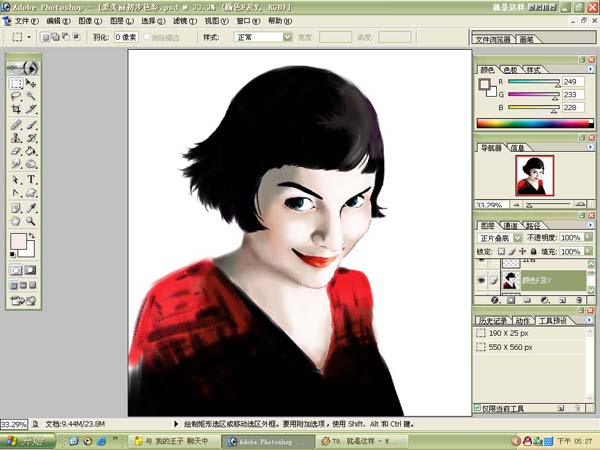Toggle lock transparent pixels in Layers panel
The image size is (600, 450).
point(501,251)
